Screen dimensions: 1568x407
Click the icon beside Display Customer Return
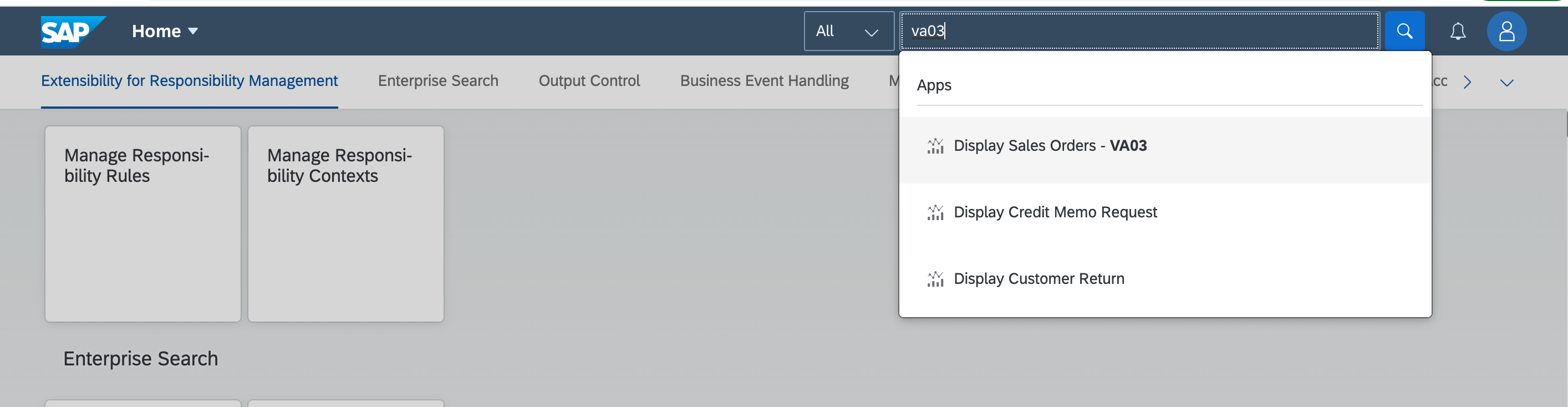click(x=935, y=278)
